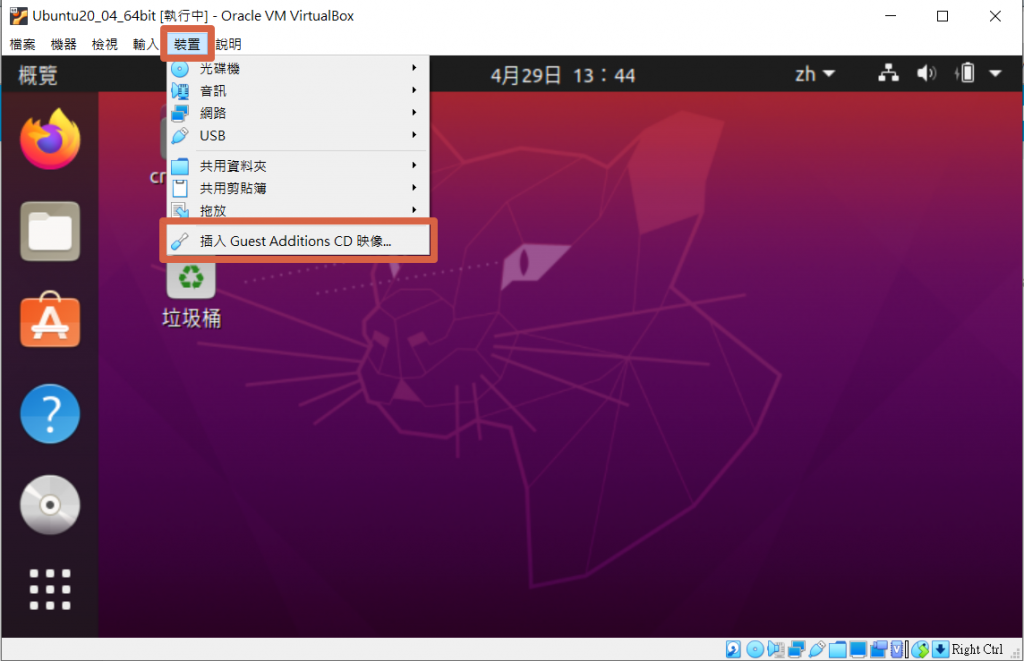This screenshot has height=661, width=1024.
Task: Click the Right Ctrl host key label
Action: (977, 649)
